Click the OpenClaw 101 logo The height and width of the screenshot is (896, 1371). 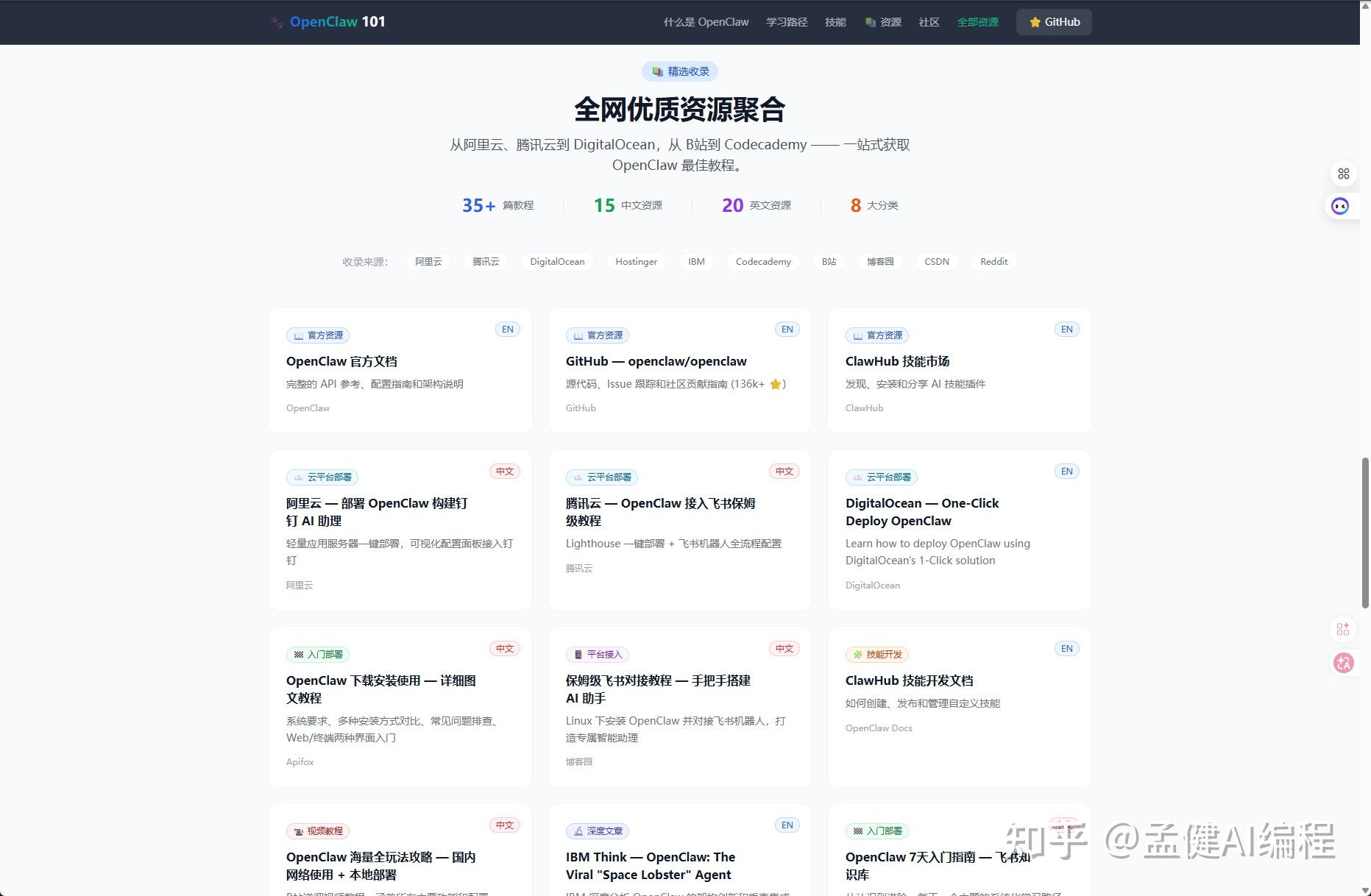pyautogui.click(x=327, y=22)
